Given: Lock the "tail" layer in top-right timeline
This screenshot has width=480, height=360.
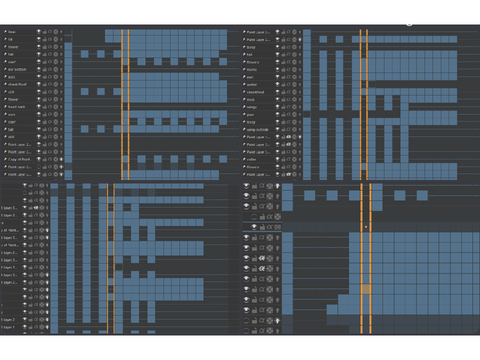Looking at the screenshot, I should 283,54.
